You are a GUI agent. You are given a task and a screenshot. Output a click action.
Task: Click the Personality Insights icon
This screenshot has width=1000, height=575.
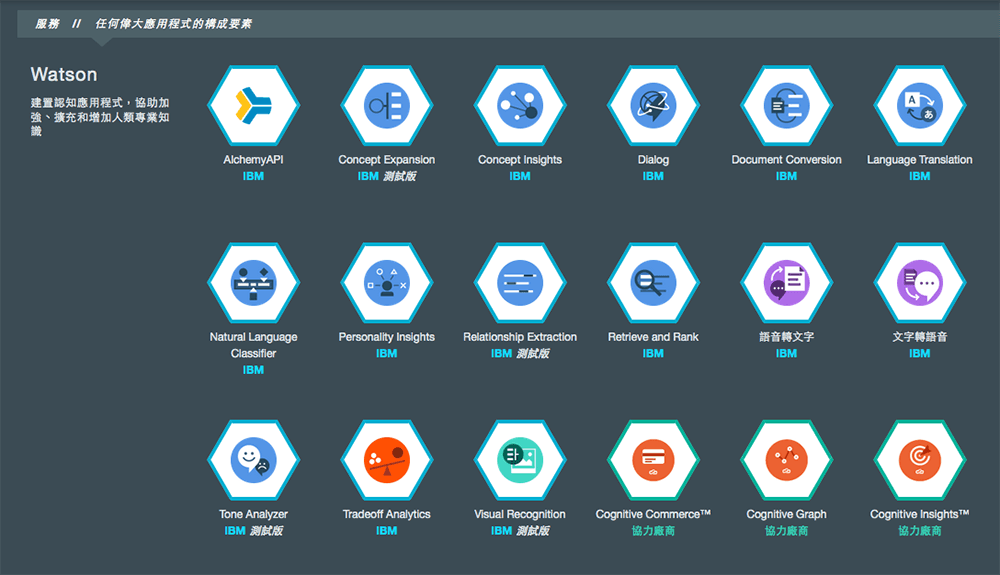[386, 282]
